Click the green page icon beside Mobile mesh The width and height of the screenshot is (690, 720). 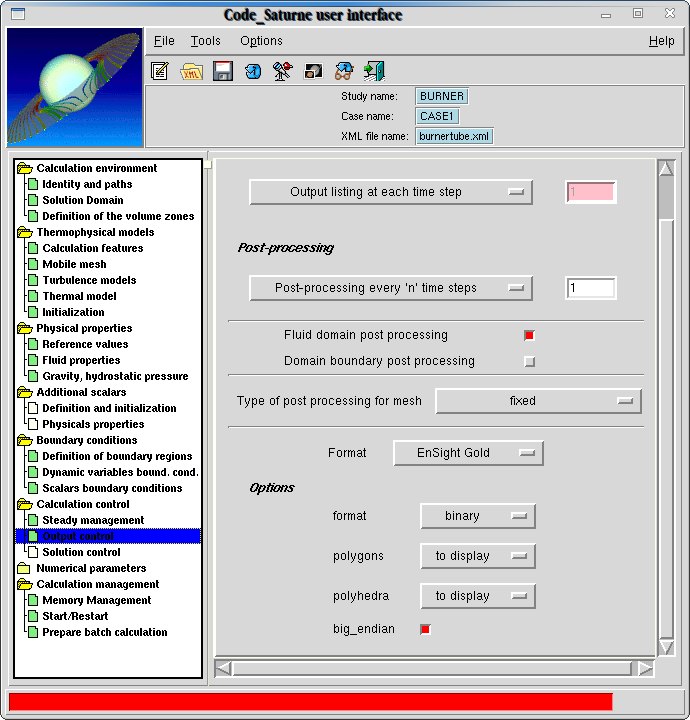[33, 264]
